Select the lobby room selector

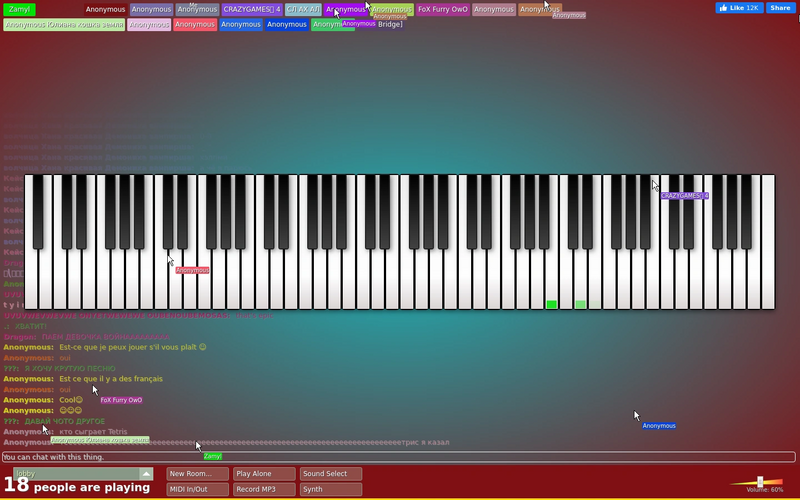[83, 473]
